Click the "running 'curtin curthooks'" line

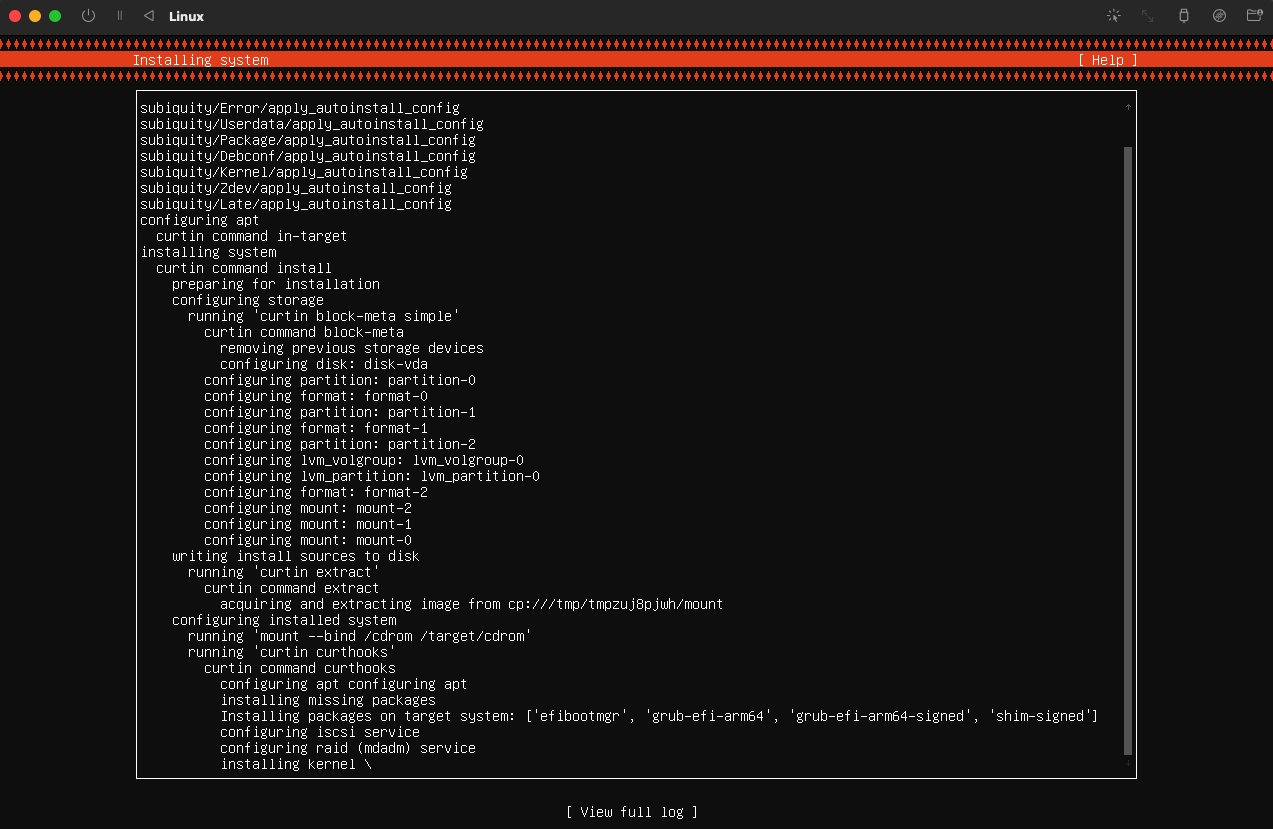point(292,652)
